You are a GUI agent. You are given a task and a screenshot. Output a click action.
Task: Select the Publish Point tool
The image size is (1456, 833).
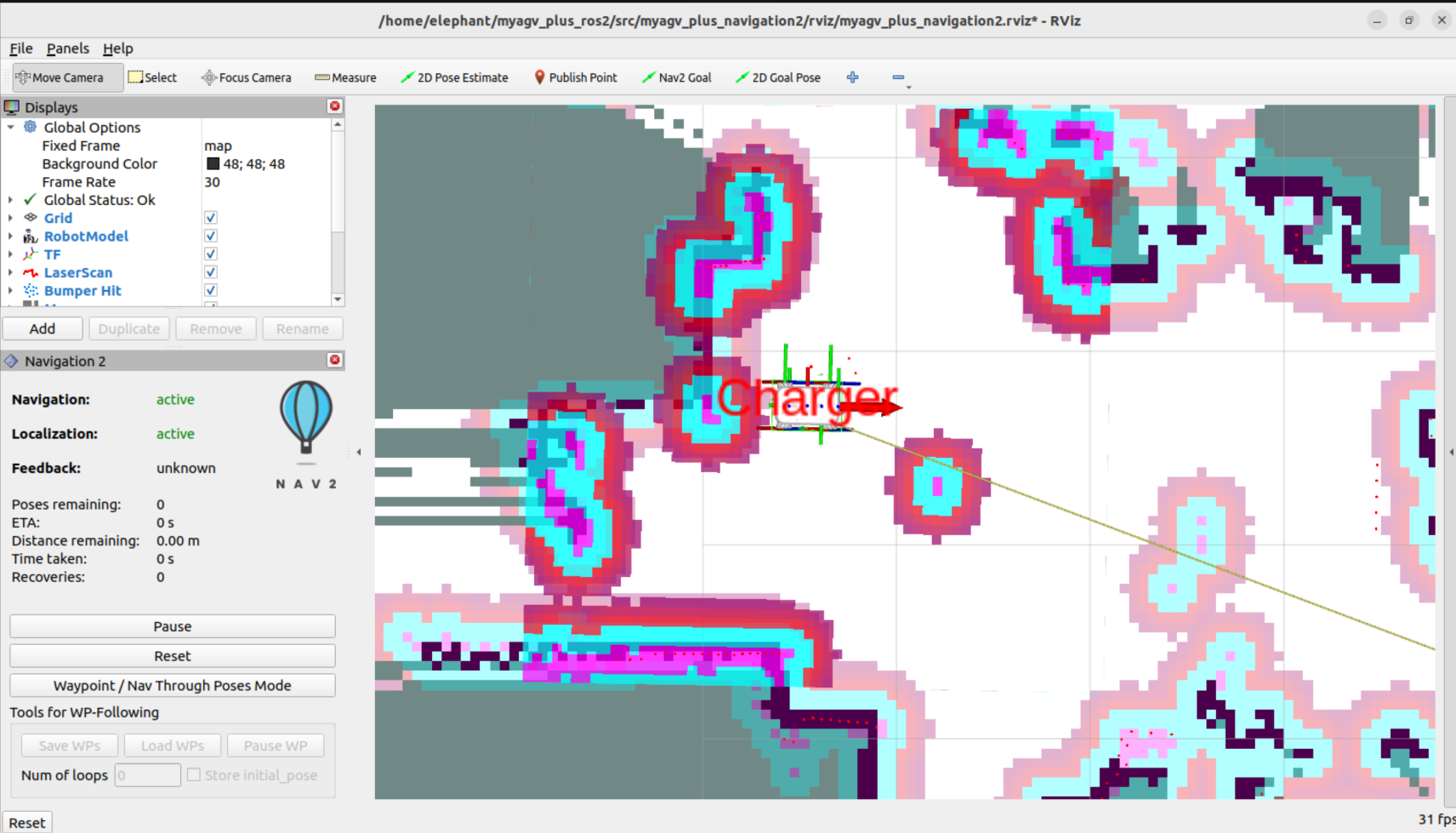[x=575, y=77]
